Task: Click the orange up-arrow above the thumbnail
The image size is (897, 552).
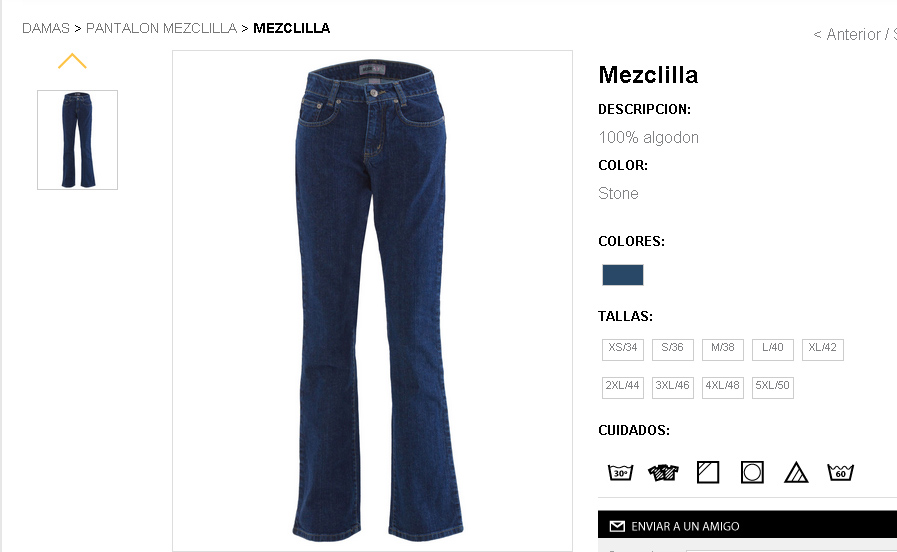Action: point(72,61)
